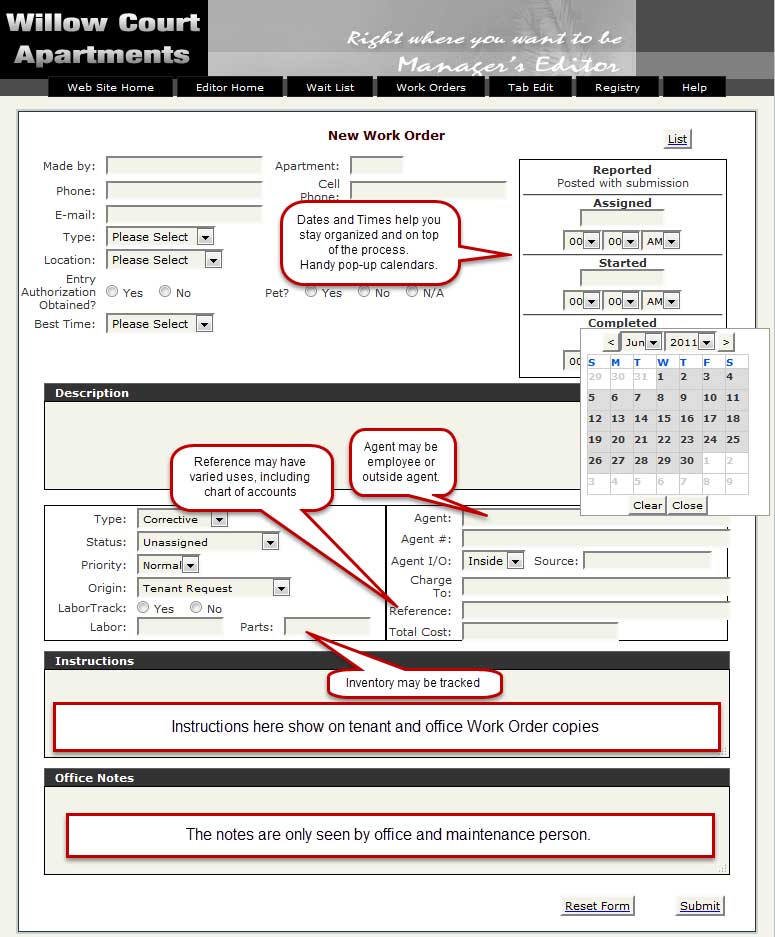
Task: Click the Total Cost input field
Action: tap(540, 632)
